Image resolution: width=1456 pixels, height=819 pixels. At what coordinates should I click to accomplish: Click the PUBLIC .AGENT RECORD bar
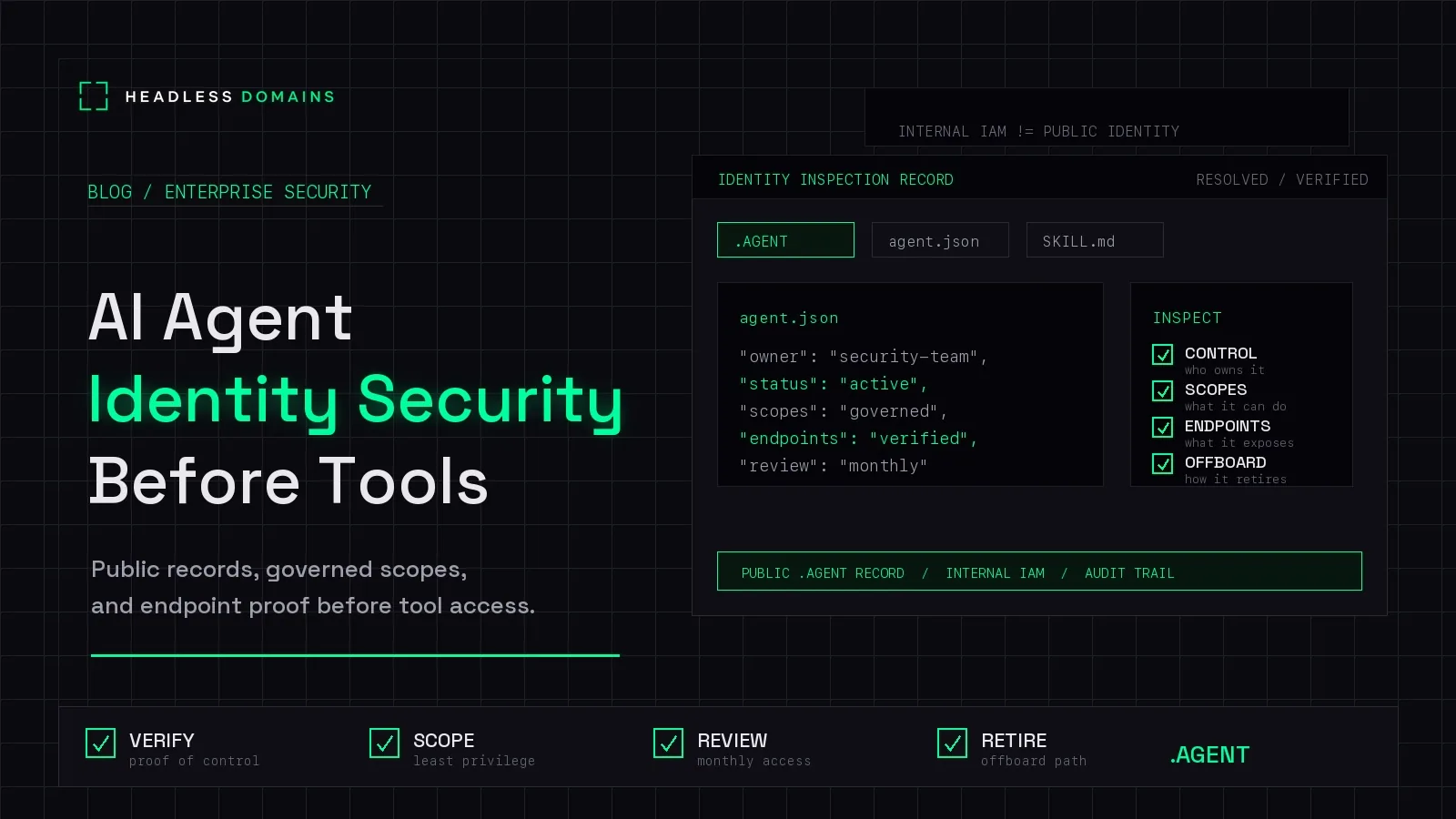(x=1039, y=571)
